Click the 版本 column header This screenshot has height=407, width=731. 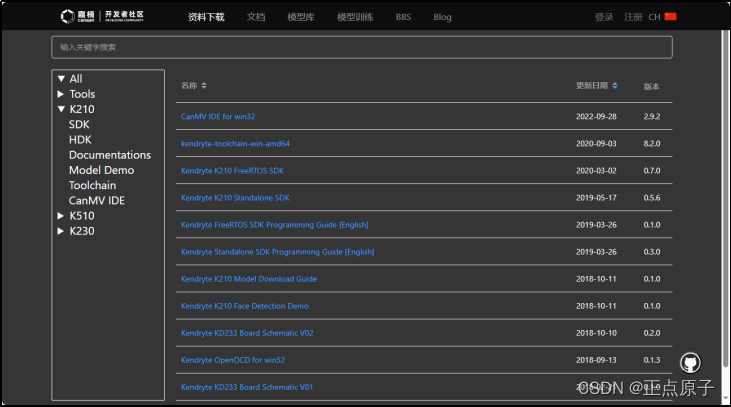(x=651, y=86)
